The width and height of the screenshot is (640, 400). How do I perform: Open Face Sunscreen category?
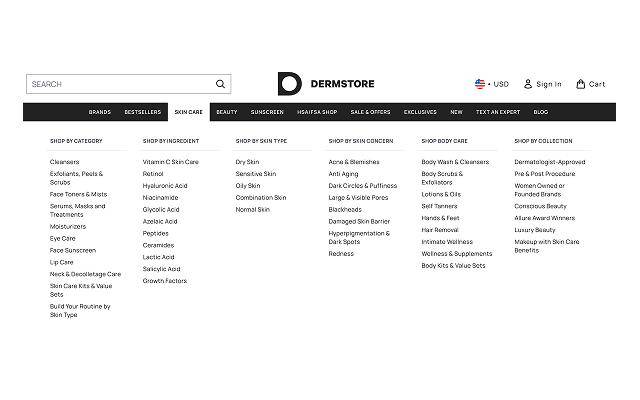[x=73, y=250]
